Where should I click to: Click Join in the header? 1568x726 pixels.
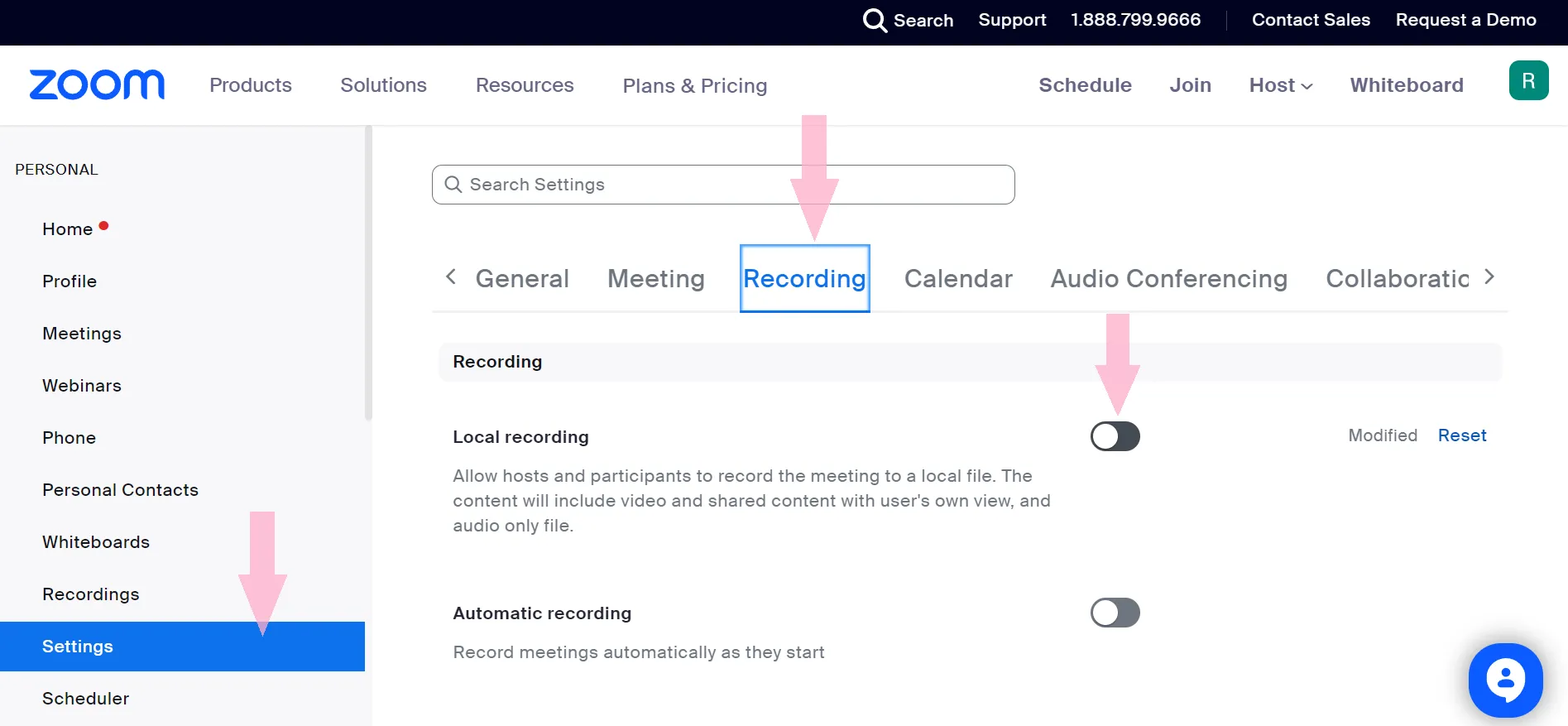(1190, 85)
